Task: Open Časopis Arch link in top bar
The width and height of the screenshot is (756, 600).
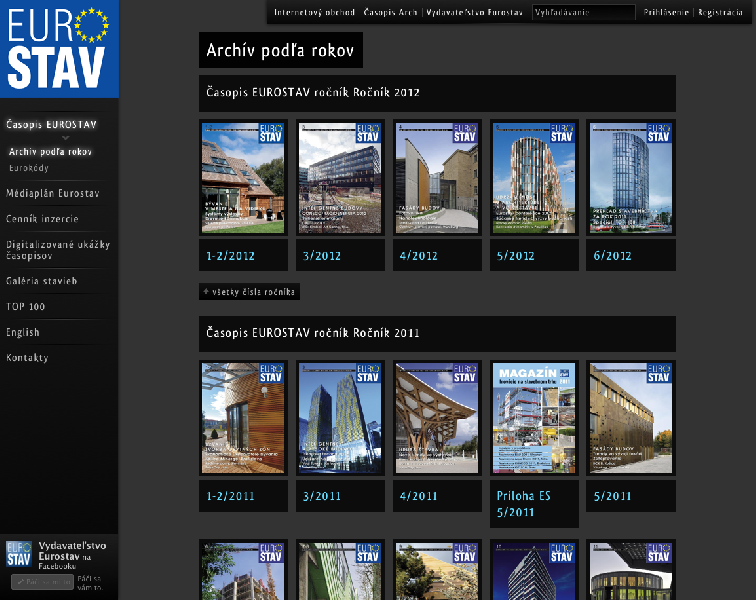Action: click(x=390, y=12)
